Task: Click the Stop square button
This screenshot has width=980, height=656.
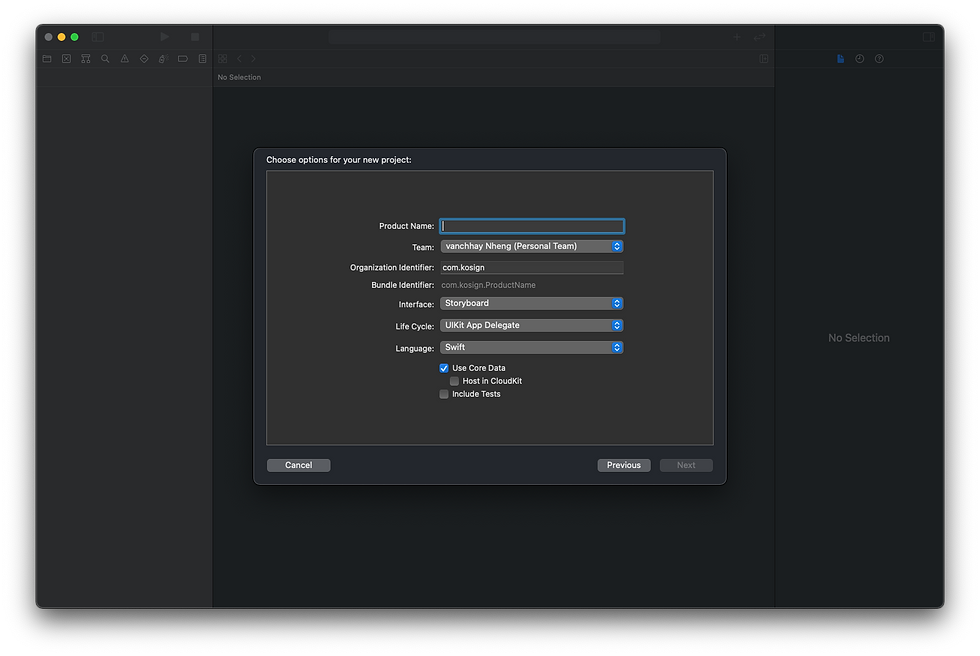Action: [x=195, y=37]
